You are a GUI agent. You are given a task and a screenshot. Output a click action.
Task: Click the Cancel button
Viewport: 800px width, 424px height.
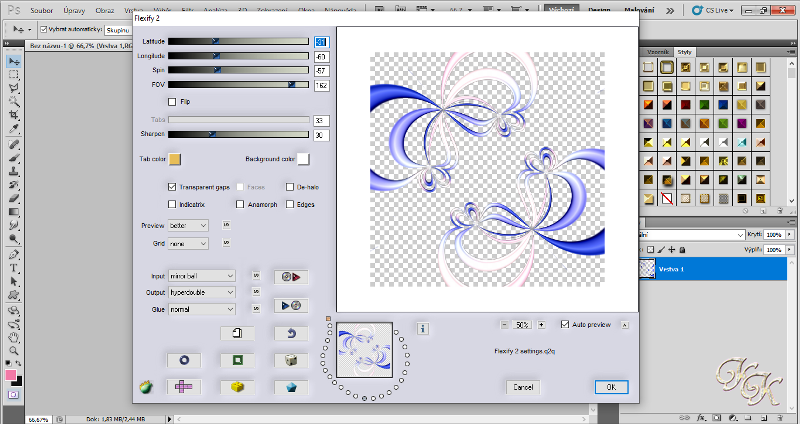click(523, 387)
